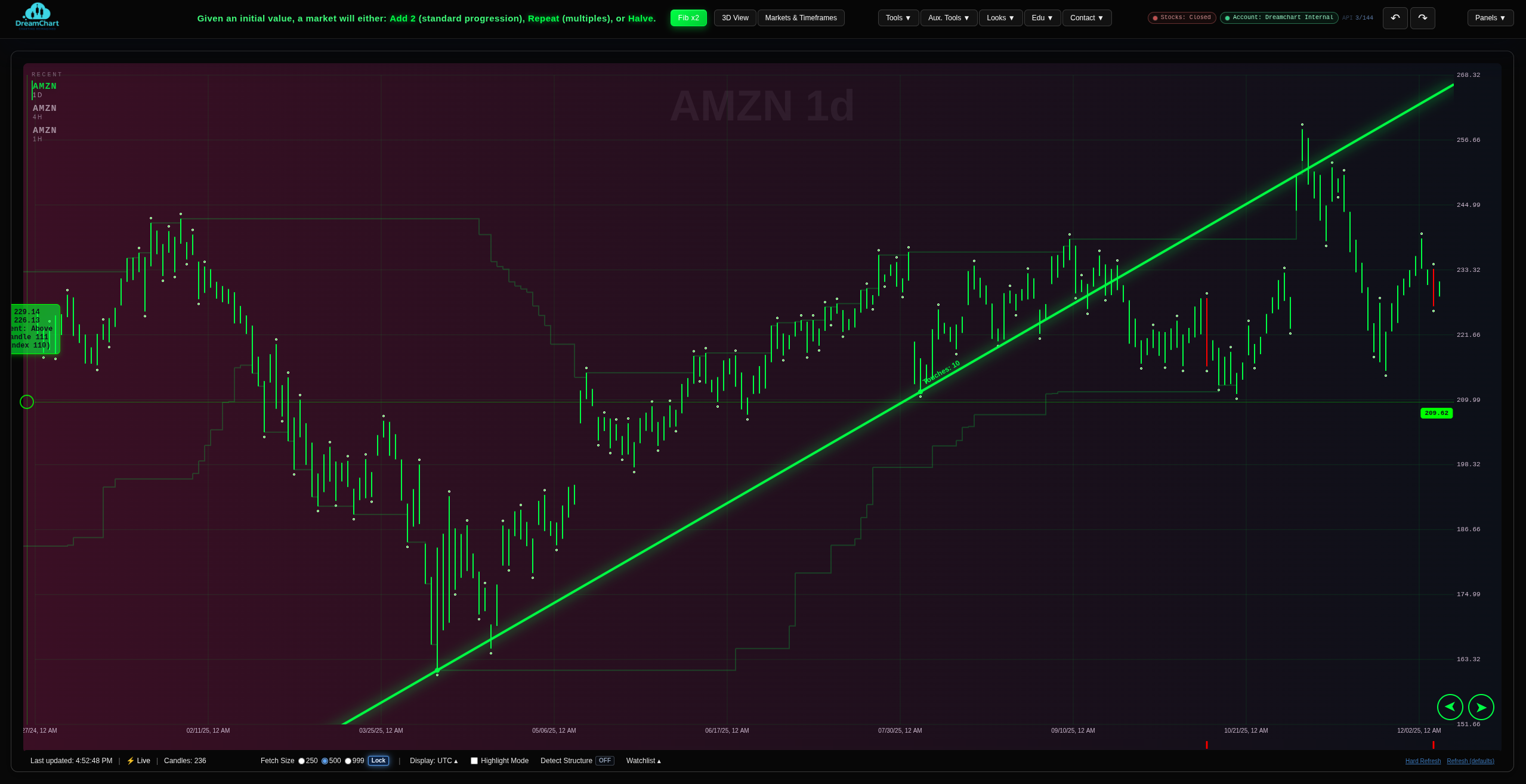Click the DreamChart logo

37,16
